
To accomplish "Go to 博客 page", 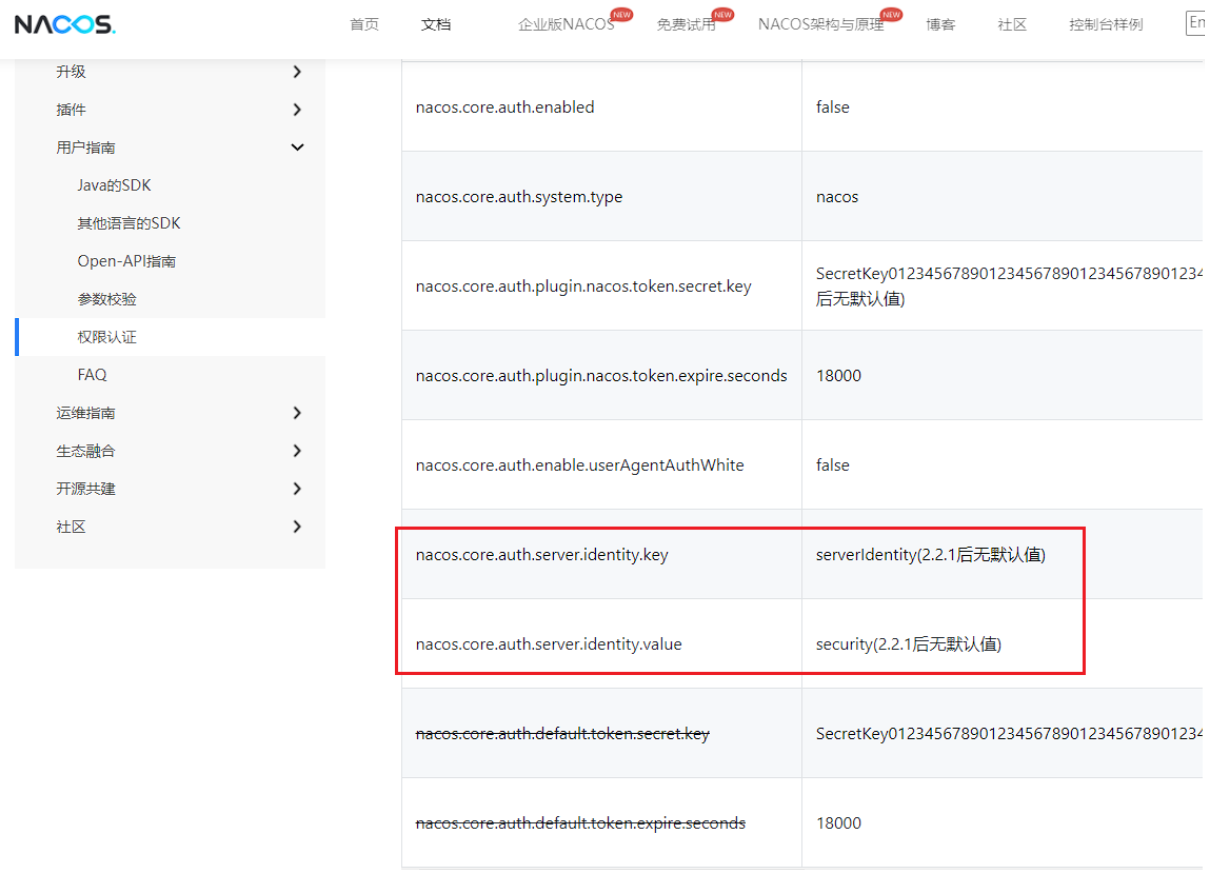I will [x=940, y=25].
